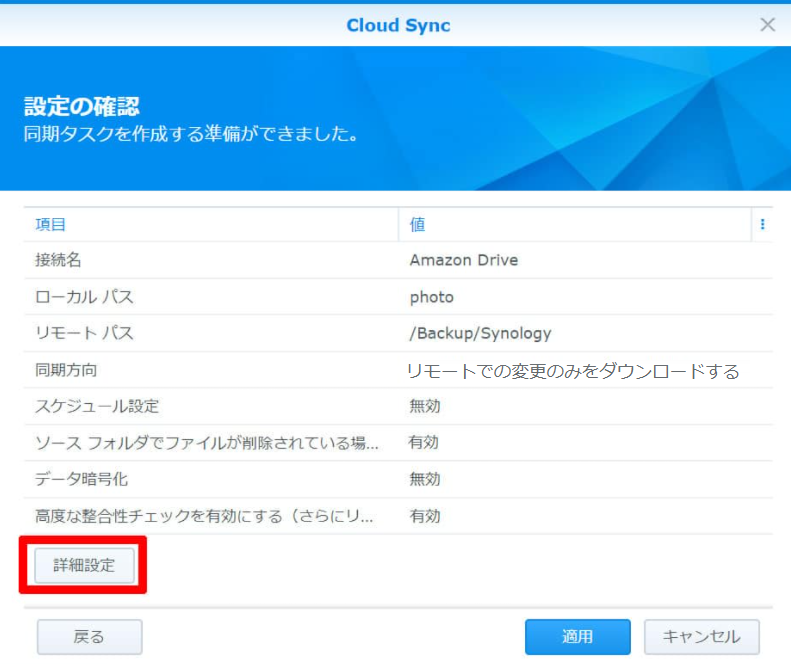The width and height of the screenshot is (791, 664).
Task: Close the Cloud Sync dialog
Action: click(x=767, y=25)
